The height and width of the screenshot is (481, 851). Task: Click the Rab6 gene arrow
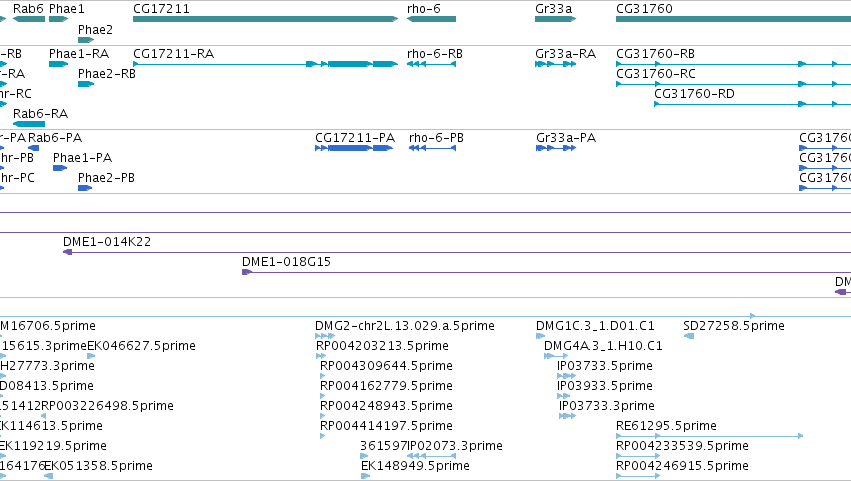point(29,19)
